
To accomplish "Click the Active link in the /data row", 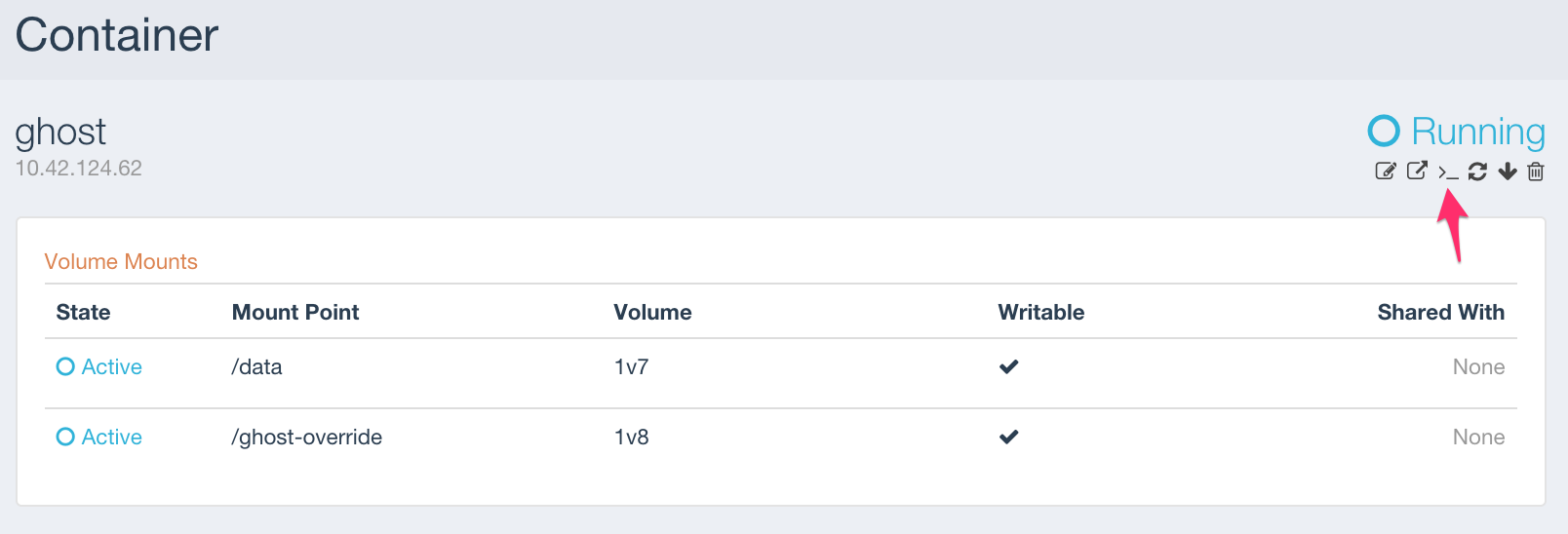I will (x=112, y=366).
